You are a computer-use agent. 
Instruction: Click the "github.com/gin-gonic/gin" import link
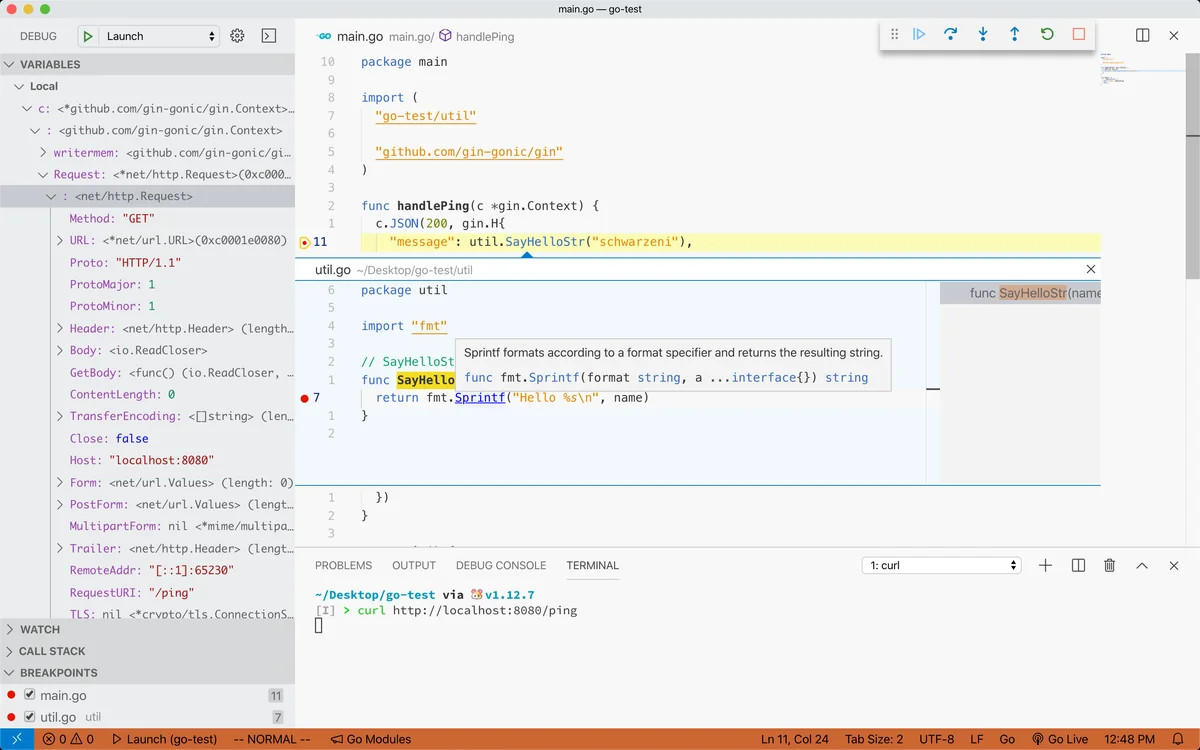[x=469, y=152]
